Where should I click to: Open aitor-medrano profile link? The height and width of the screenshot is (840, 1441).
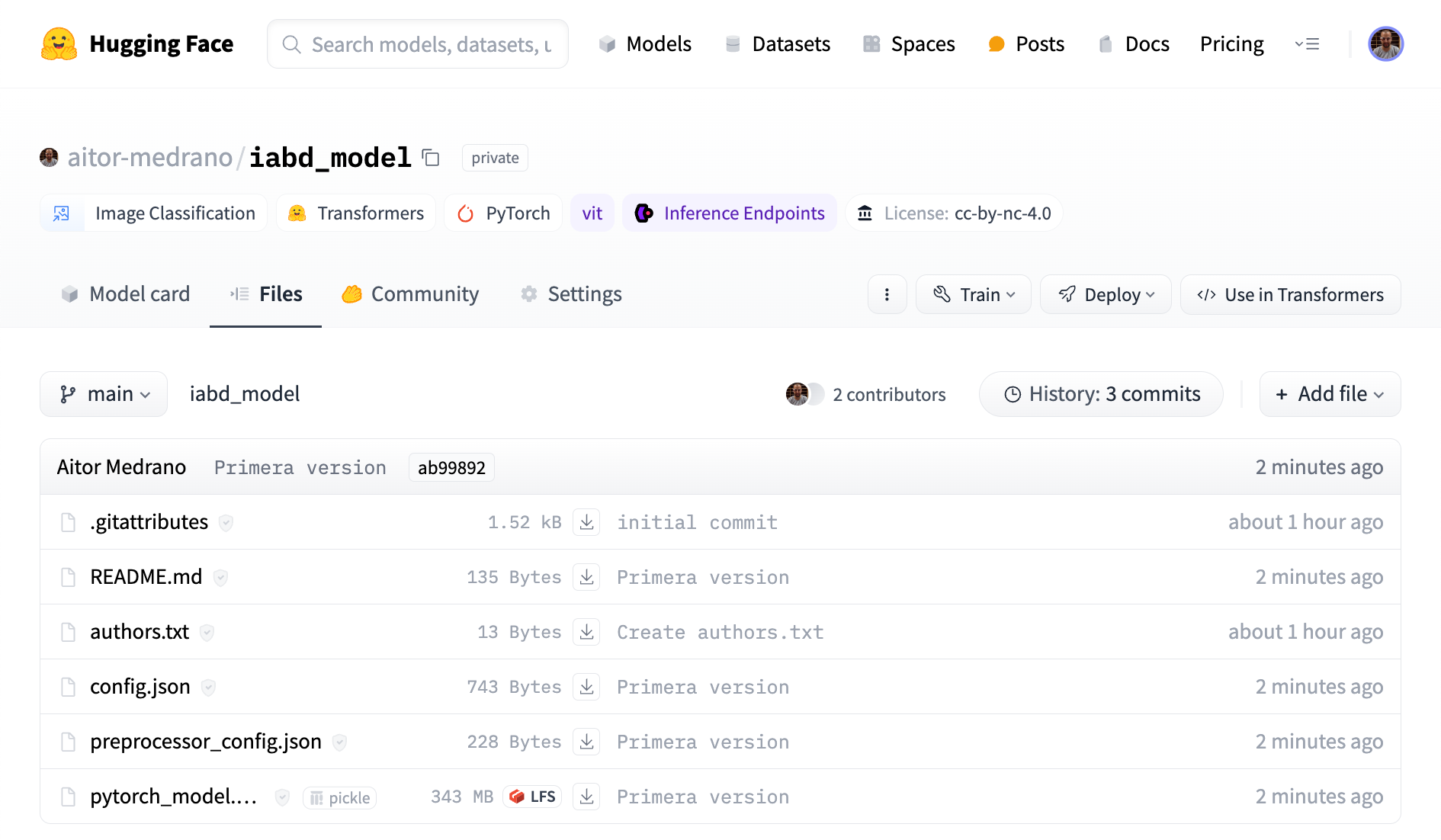(x=149, y=158)
